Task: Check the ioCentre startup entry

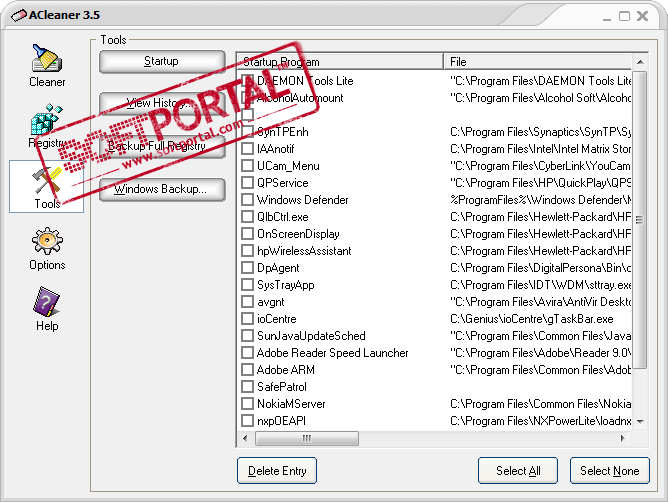Action: tap(248, 319)
